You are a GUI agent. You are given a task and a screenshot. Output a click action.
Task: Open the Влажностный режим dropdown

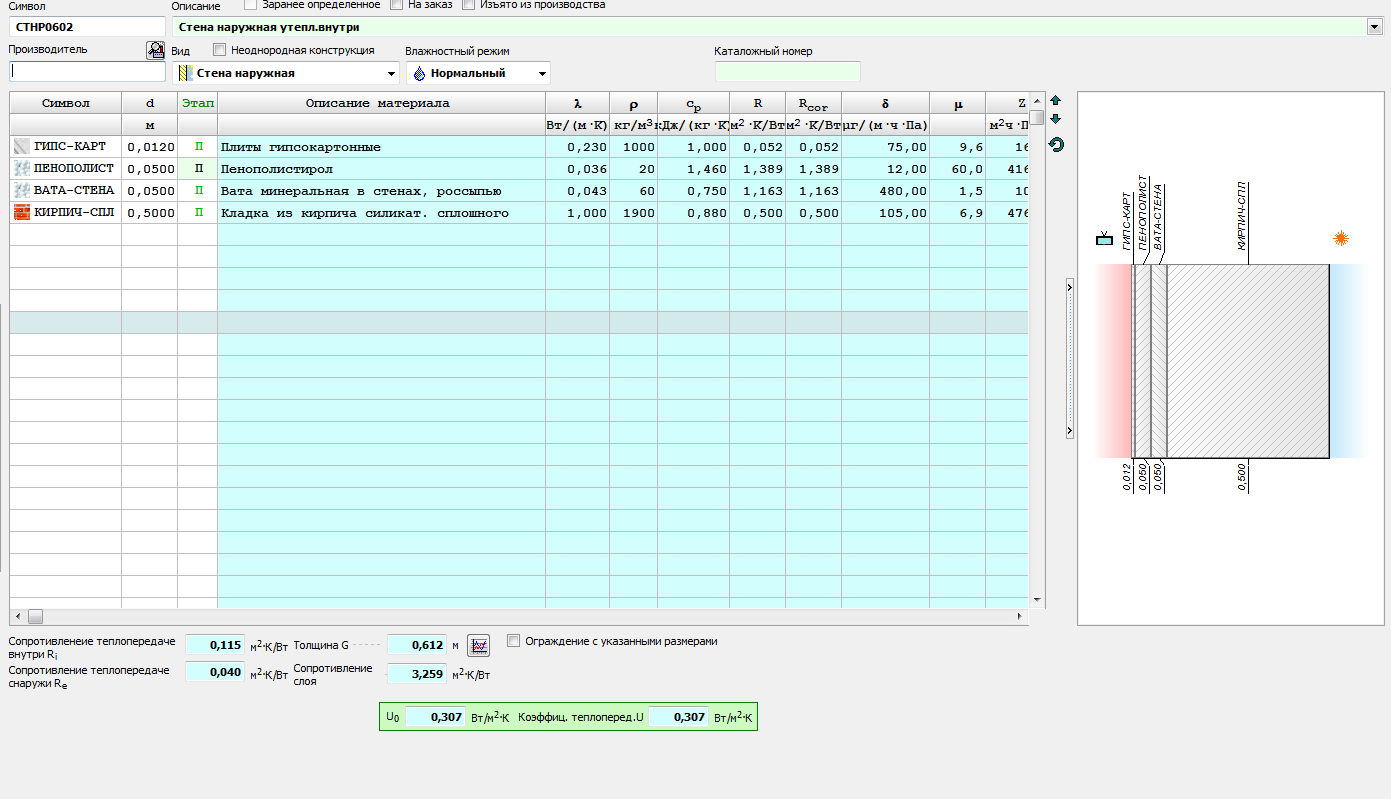click(x=542, y=74)
